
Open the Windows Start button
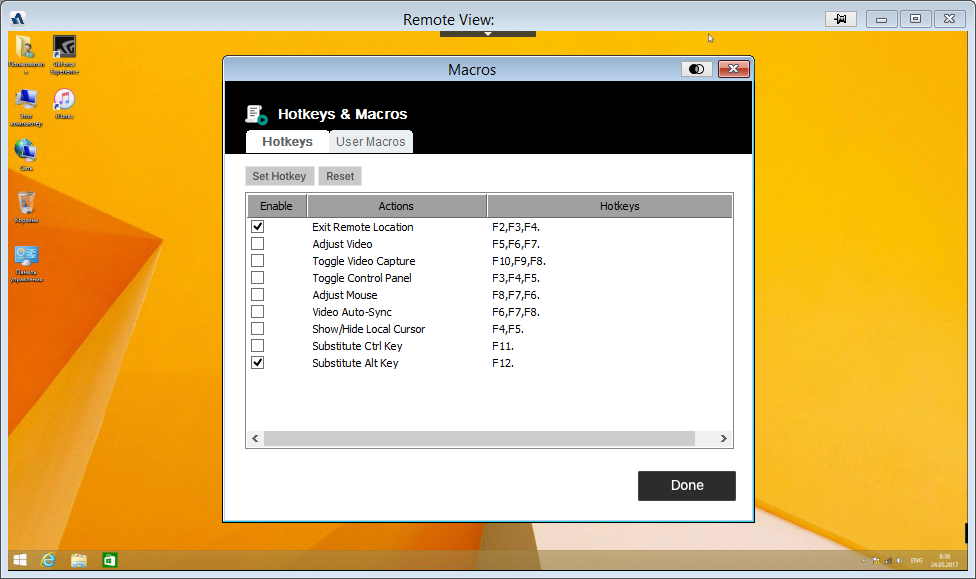pos(20,560)
